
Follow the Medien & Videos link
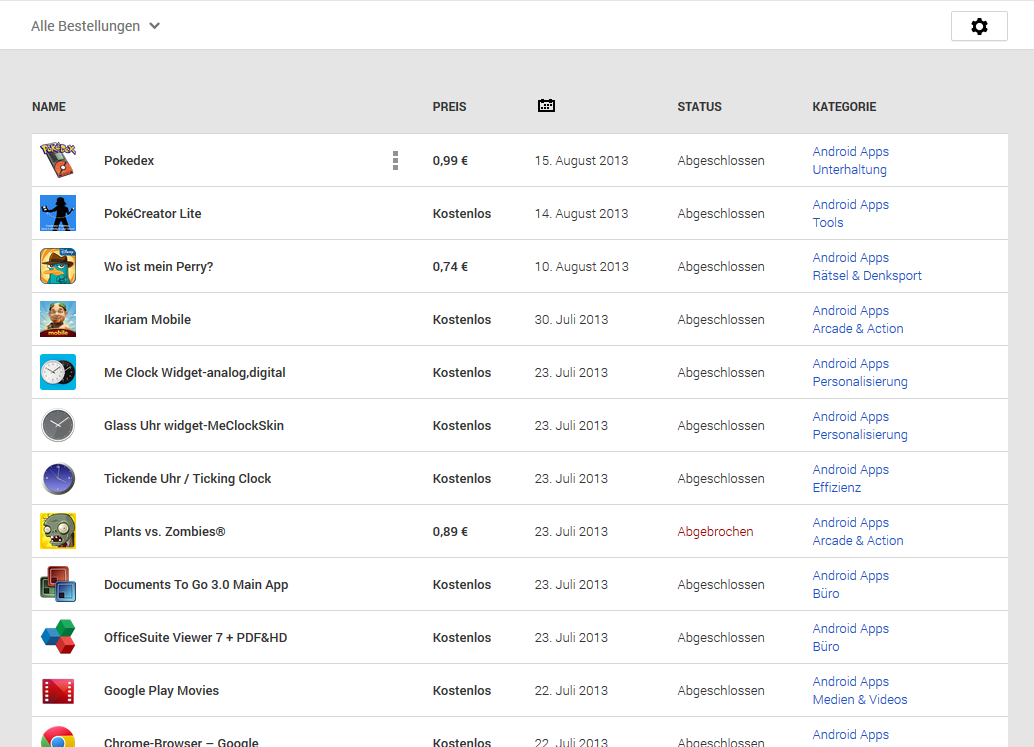click(860, 700)
